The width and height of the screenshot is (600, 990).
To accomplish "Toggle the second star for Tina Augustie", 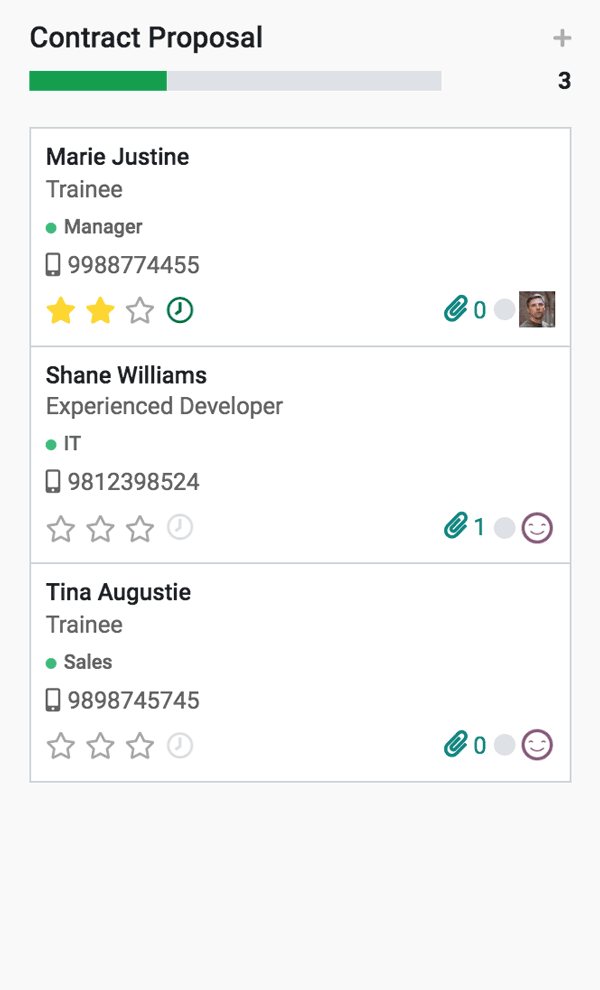I will (100, 745).
